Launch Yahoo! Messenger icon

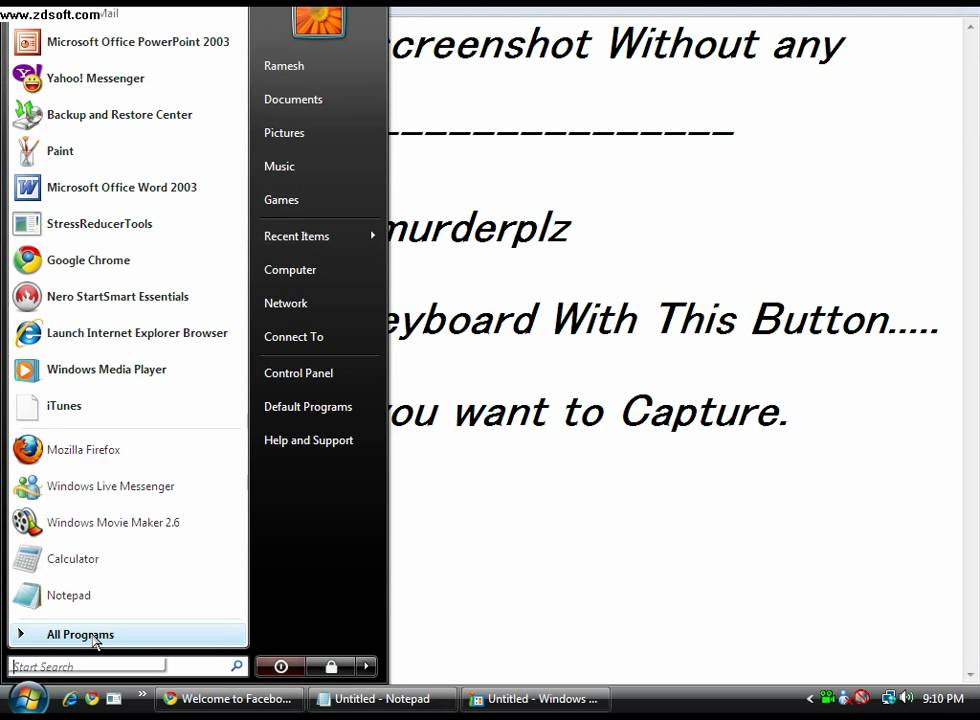click(28, 79)
